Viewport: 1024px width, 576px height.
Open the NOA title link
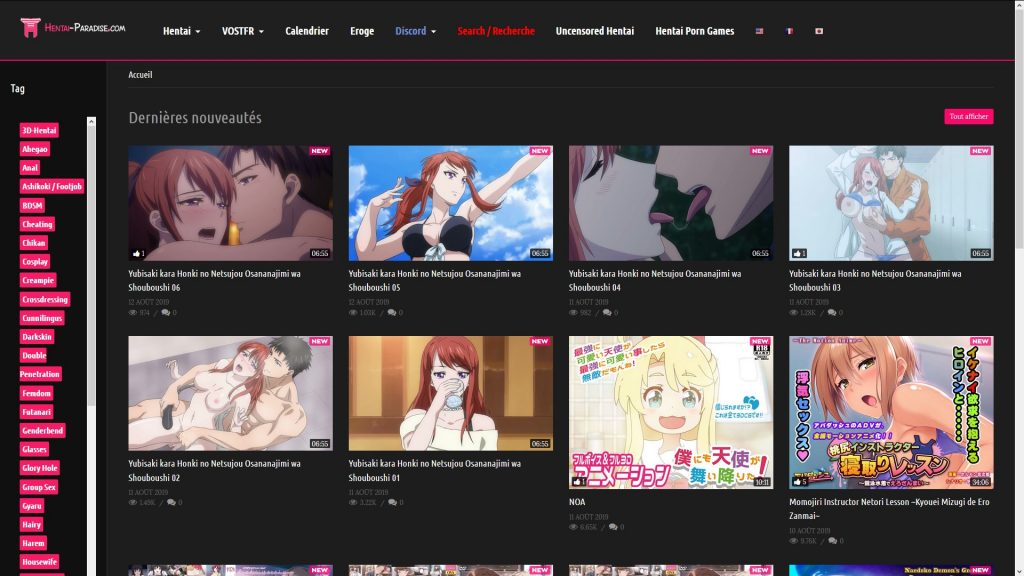click(x=577, y=502)
